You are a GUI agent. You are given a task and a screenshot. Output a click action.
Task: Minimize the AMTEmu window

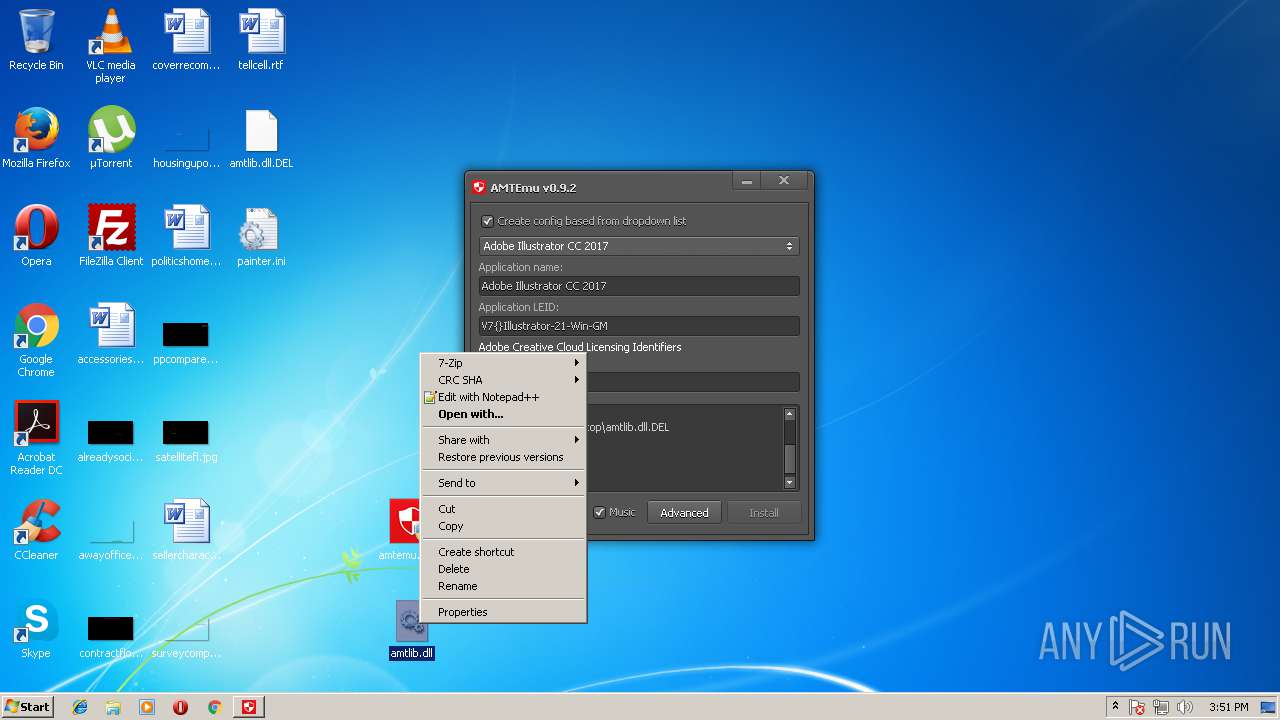(747, 181)
